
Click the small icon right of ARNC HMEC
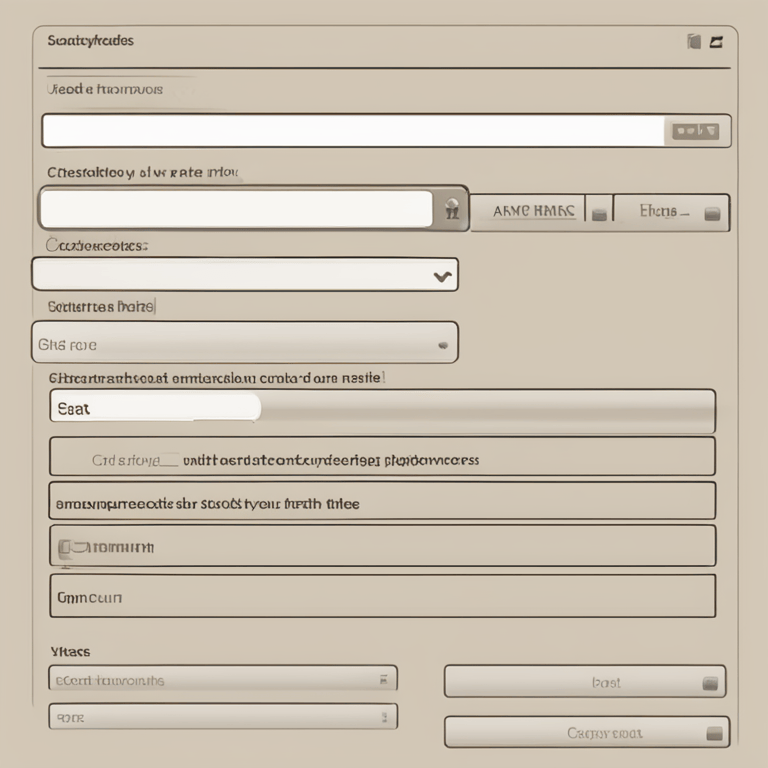tap(599, 212)
